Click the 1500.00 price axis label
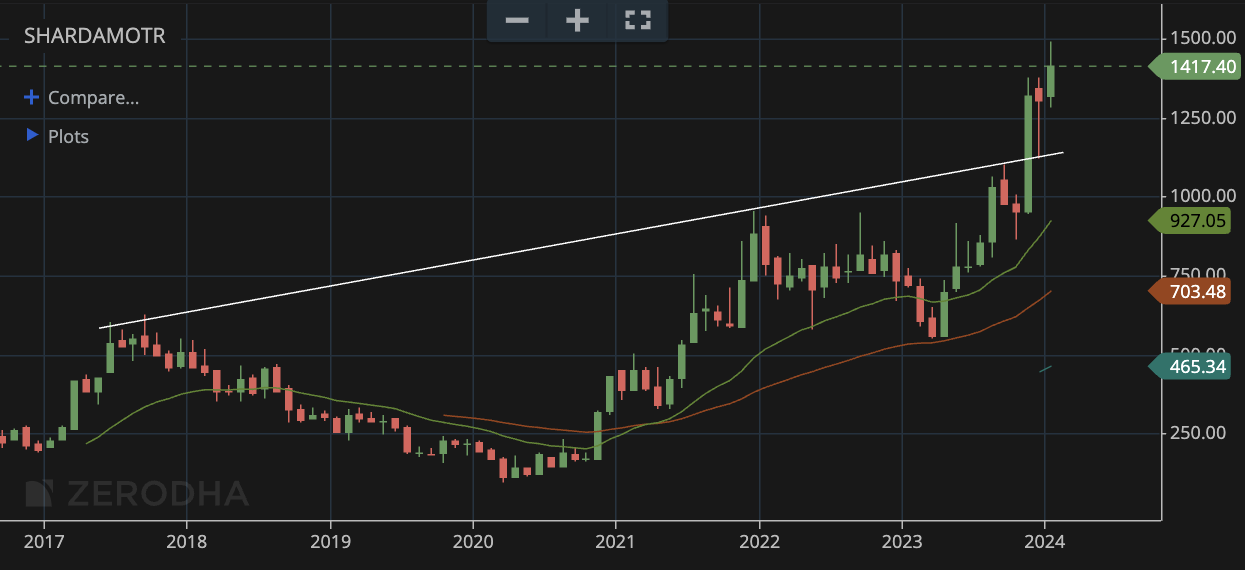 point(1204,38)
